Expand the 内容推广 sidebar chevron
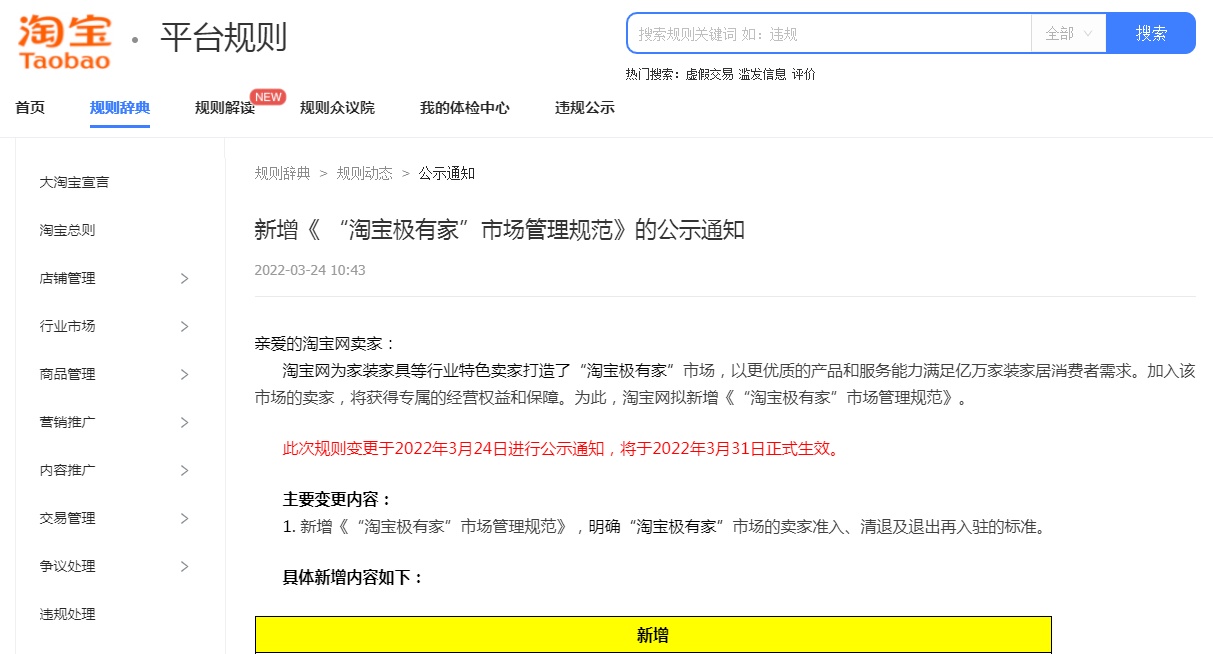 (184, 471)
